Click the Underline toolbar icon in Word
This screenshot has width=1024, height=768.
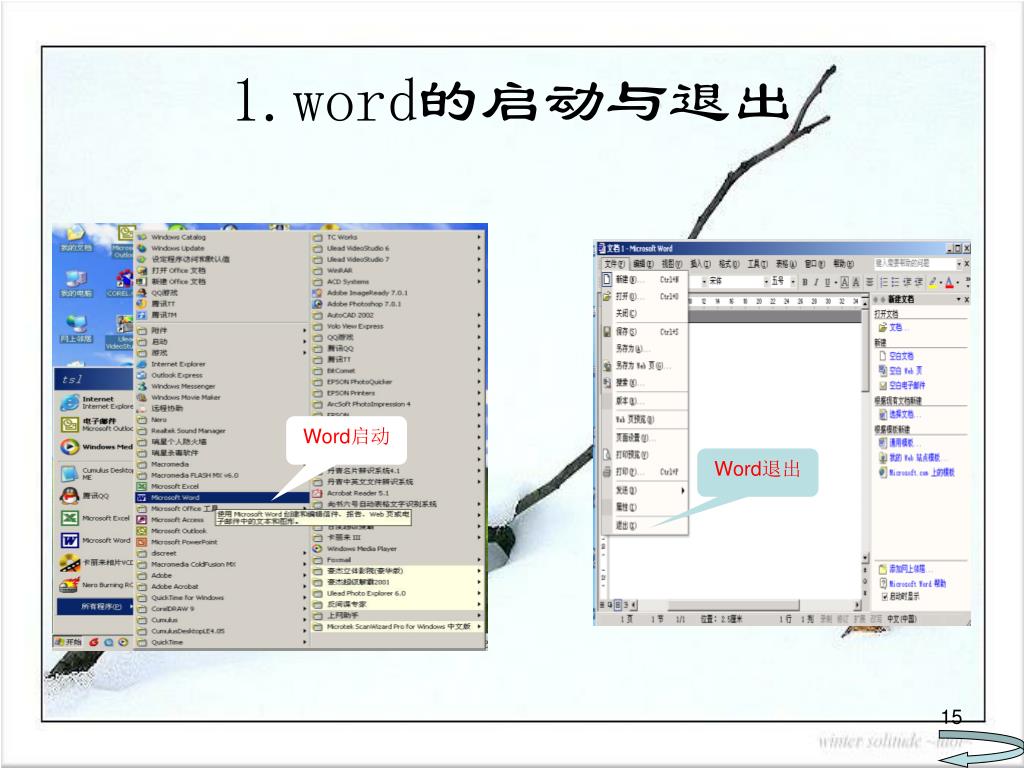pos(827,282)
